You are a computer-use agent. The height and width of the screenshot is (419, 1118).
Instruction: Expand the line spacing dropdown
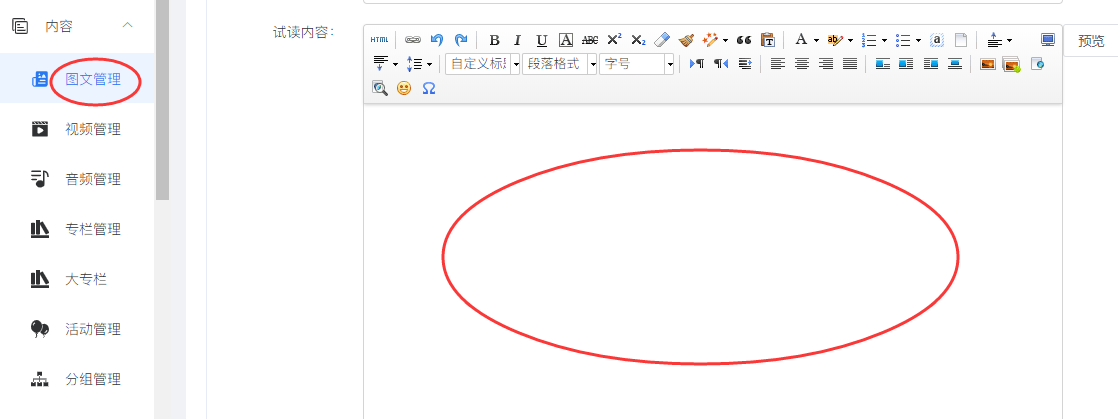(x=429, y=65)
